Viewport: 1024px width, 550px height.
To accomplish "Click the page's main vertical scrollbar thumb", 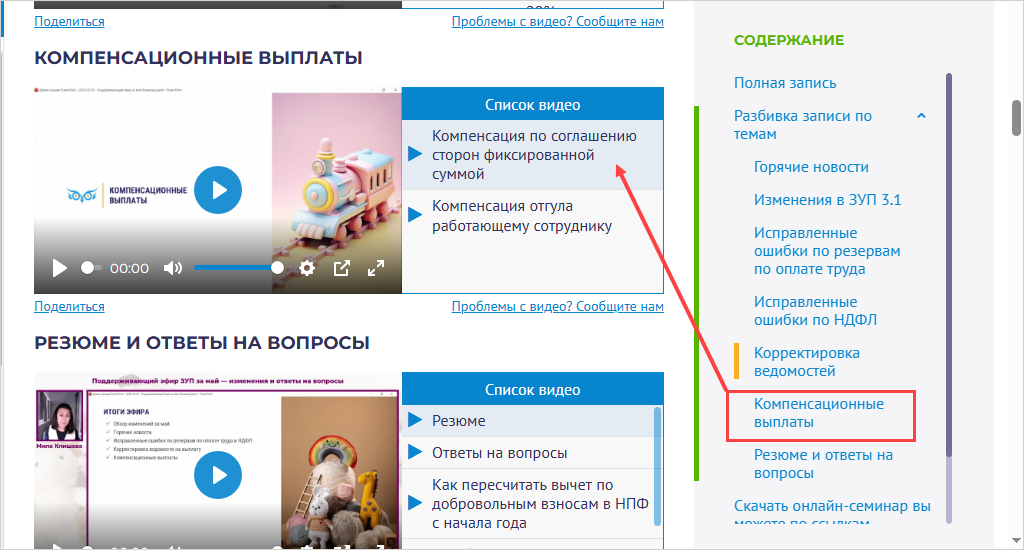I will tap(1016, 118).
